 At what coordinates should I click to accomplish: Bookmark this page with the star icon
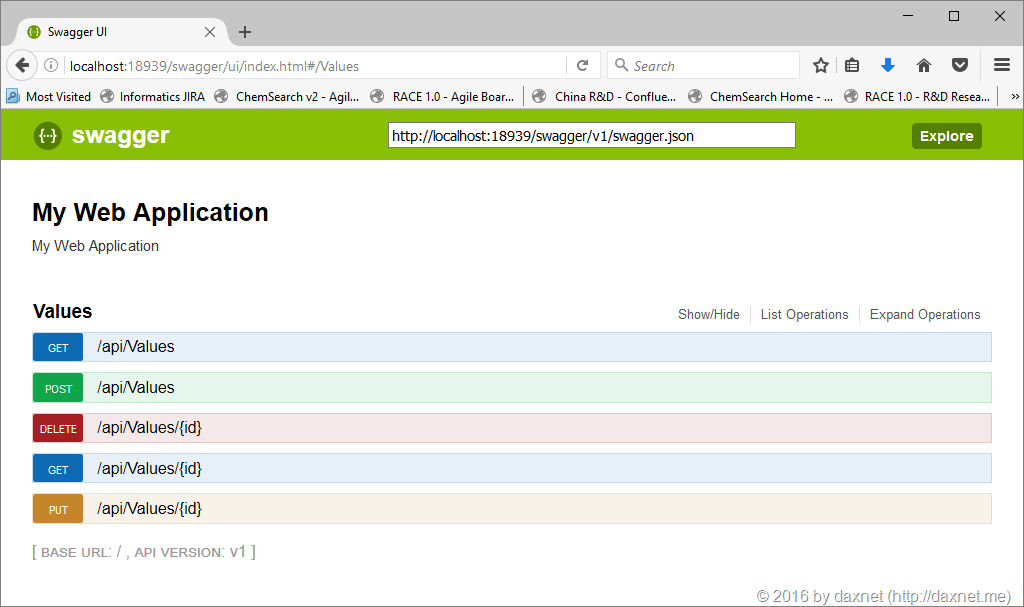821,65
